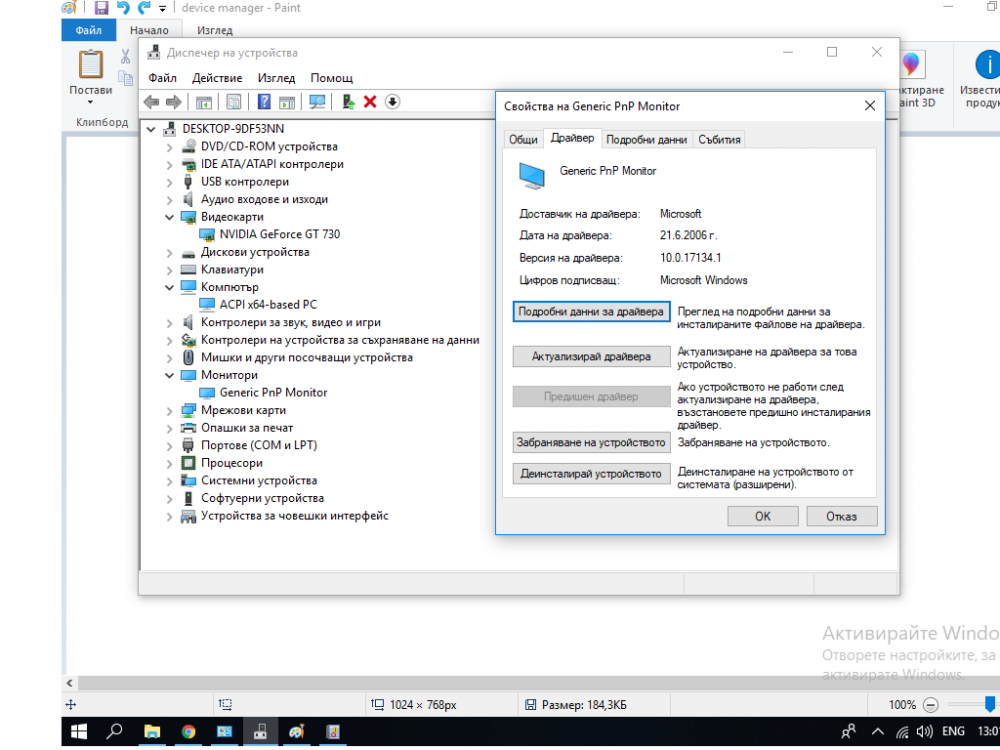Screen dimensions: 1000x750
Task: Click the volume speaker icon in system tray
Action: tap(924, 732)
